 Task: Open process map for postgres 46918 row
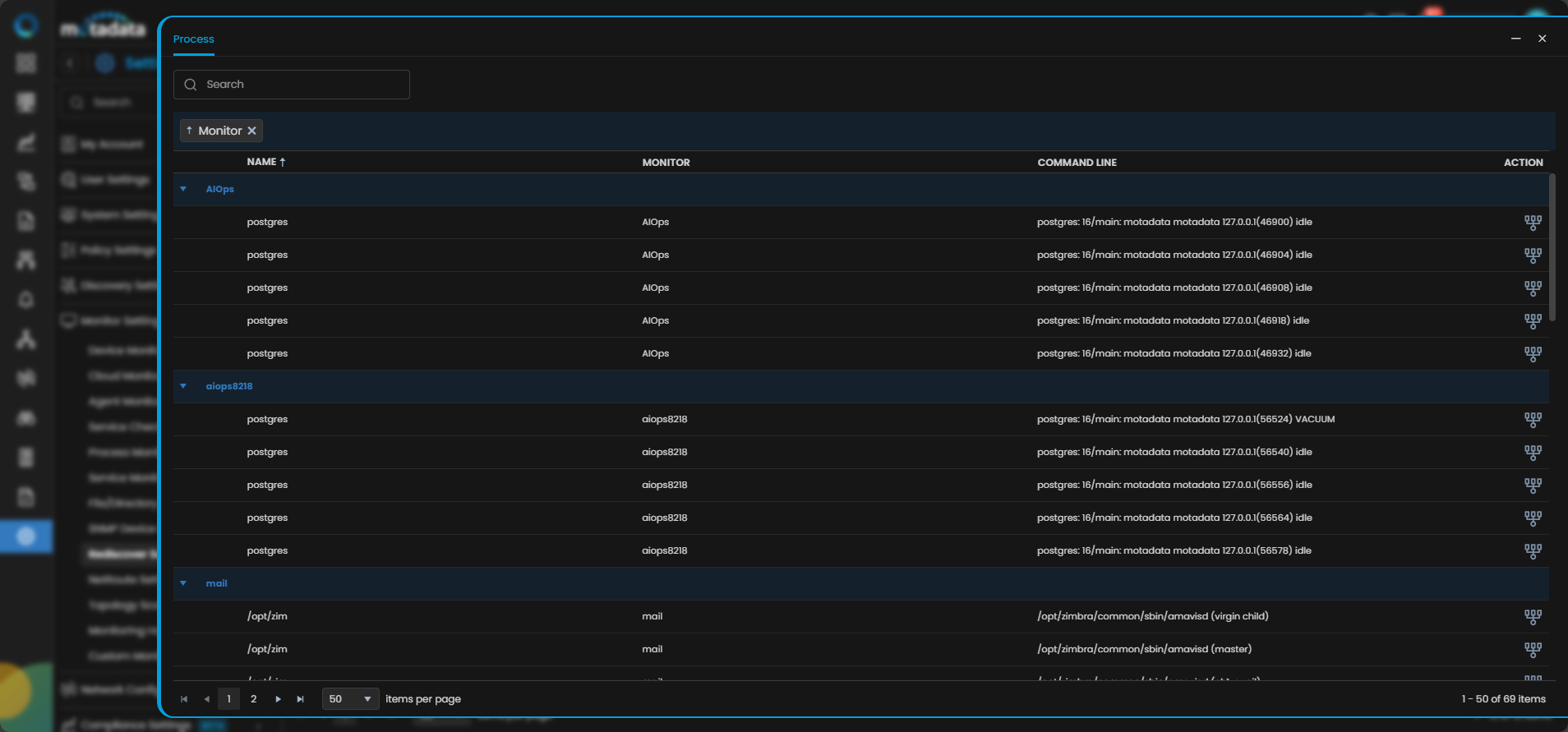point(1533,320)
